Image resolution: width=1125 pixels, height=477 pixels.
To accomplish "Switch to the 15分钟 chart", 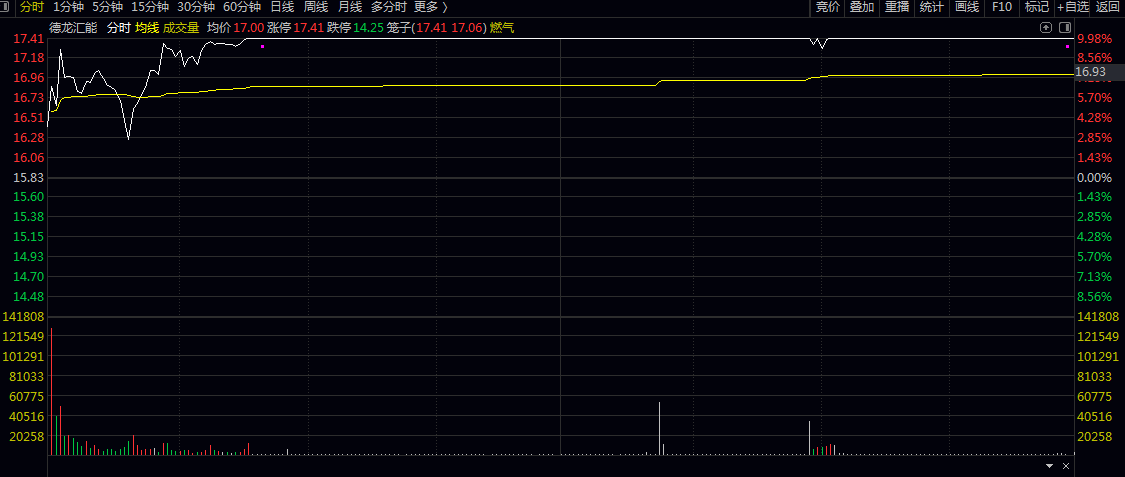I will pyautogui.click(x=150, y=7).
